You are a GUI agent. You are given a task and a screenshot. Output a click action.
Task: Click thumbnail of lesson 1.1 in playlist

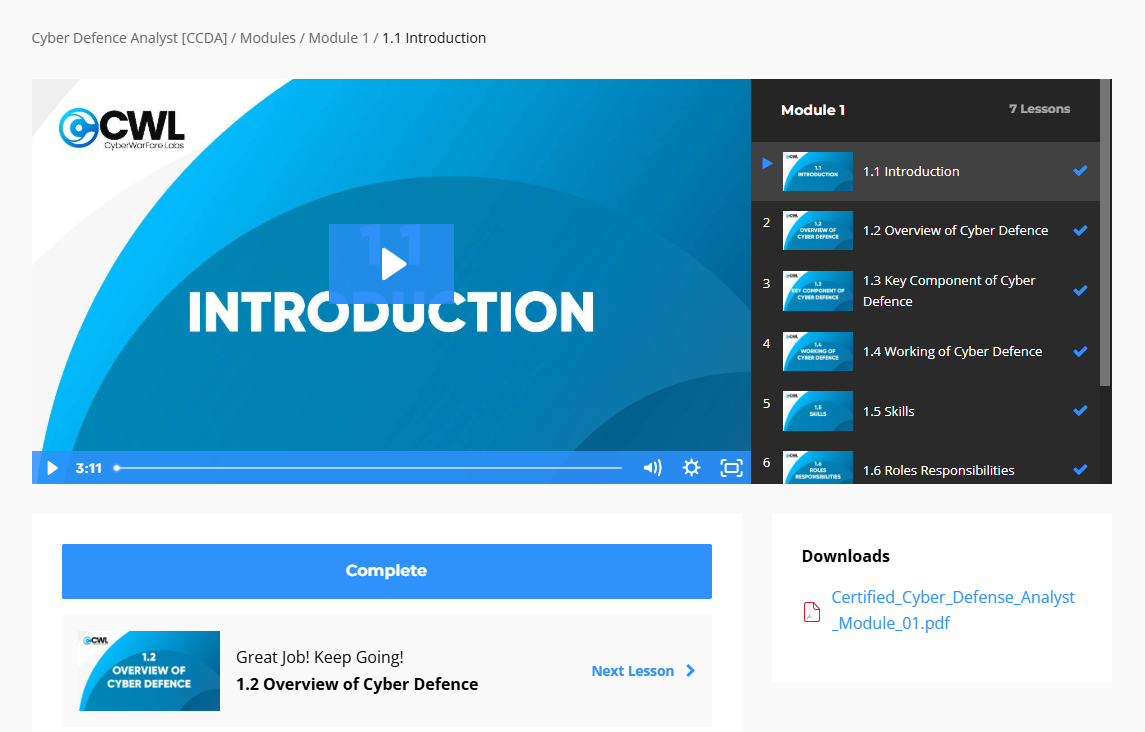tap(818, 171)
